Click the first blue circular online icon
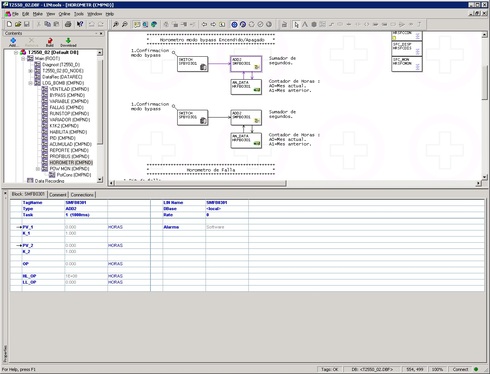 (x=234, y=24)
